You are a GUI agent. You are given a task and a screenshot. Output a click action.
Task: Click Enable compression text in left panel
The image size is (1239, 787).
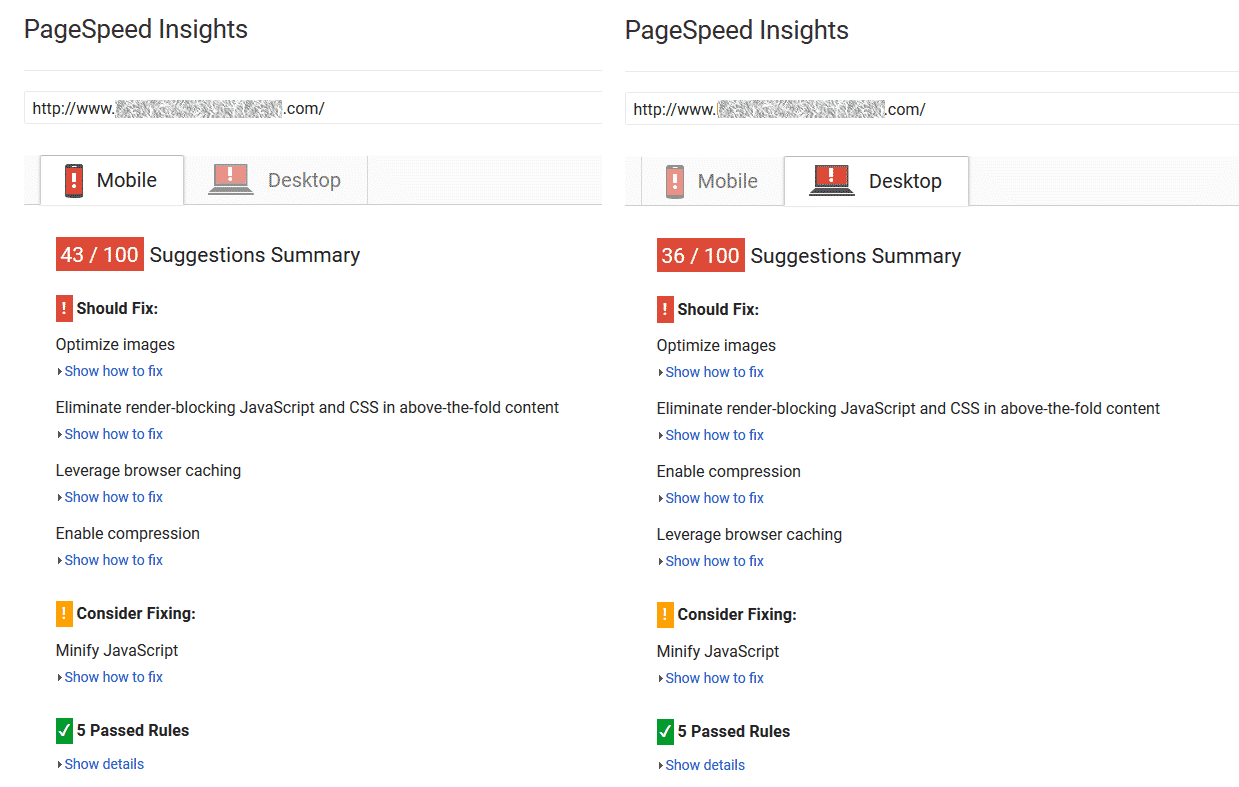(x=128, y=534)
